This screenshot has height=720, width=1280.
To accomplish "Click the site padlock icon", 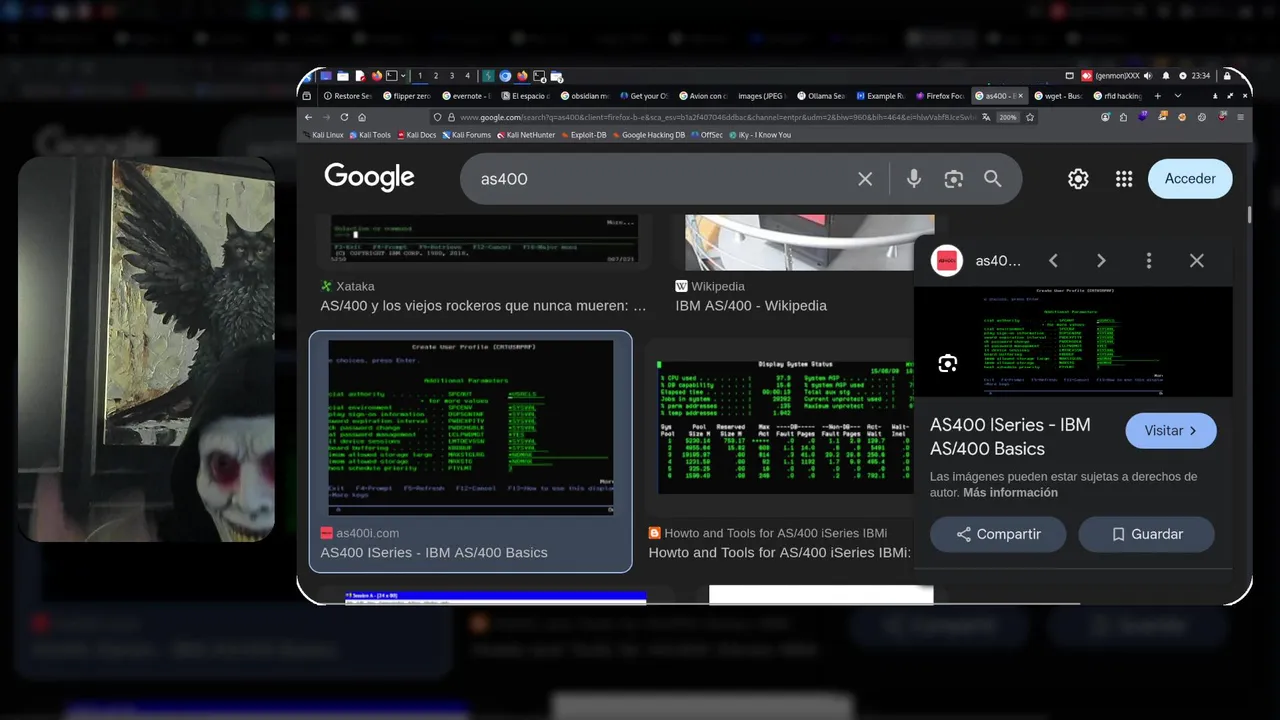I will click(451, 117).
